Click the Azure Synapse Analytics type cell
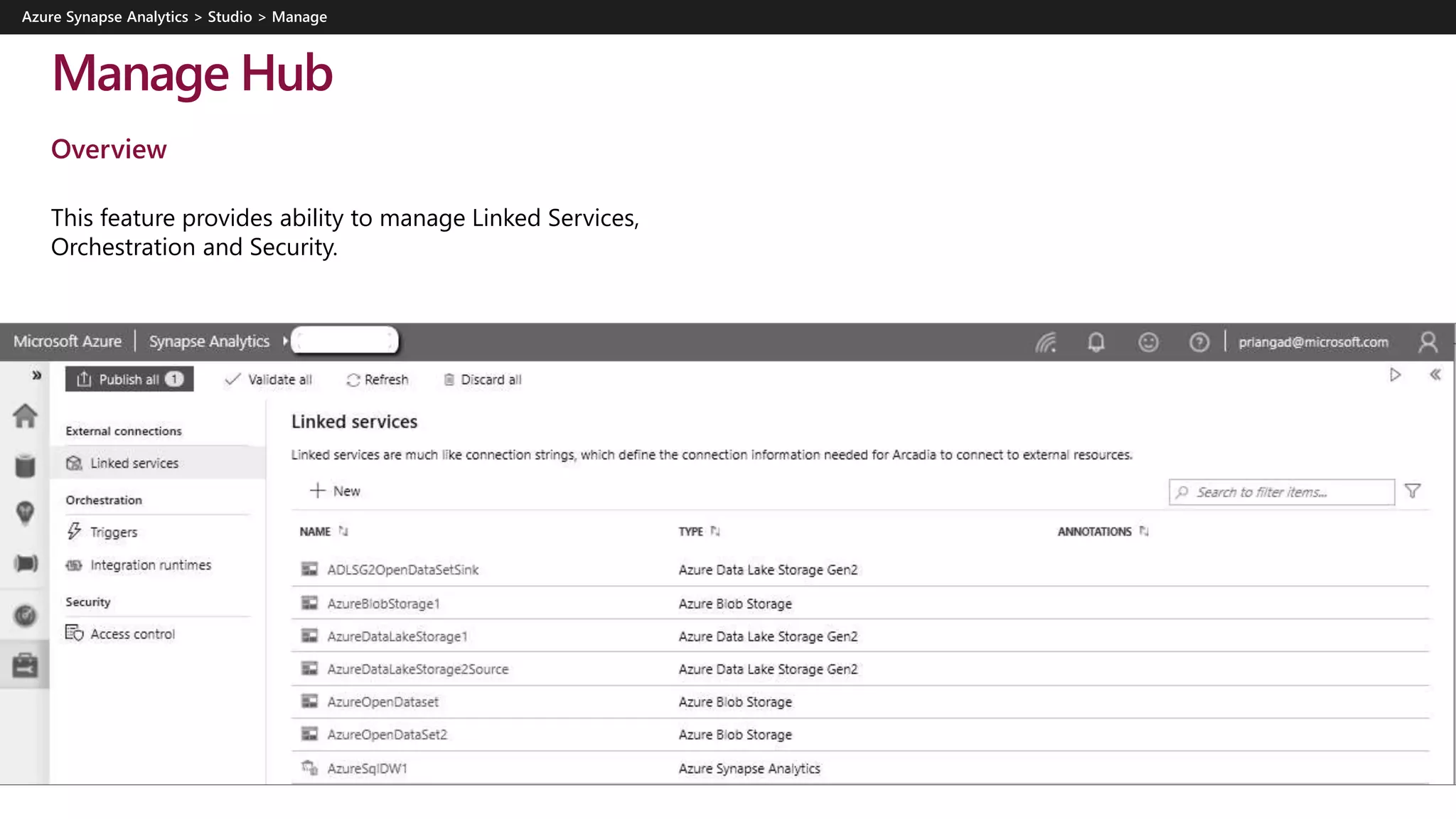This screenshot has width=1456, height=819. pos(749,769)
